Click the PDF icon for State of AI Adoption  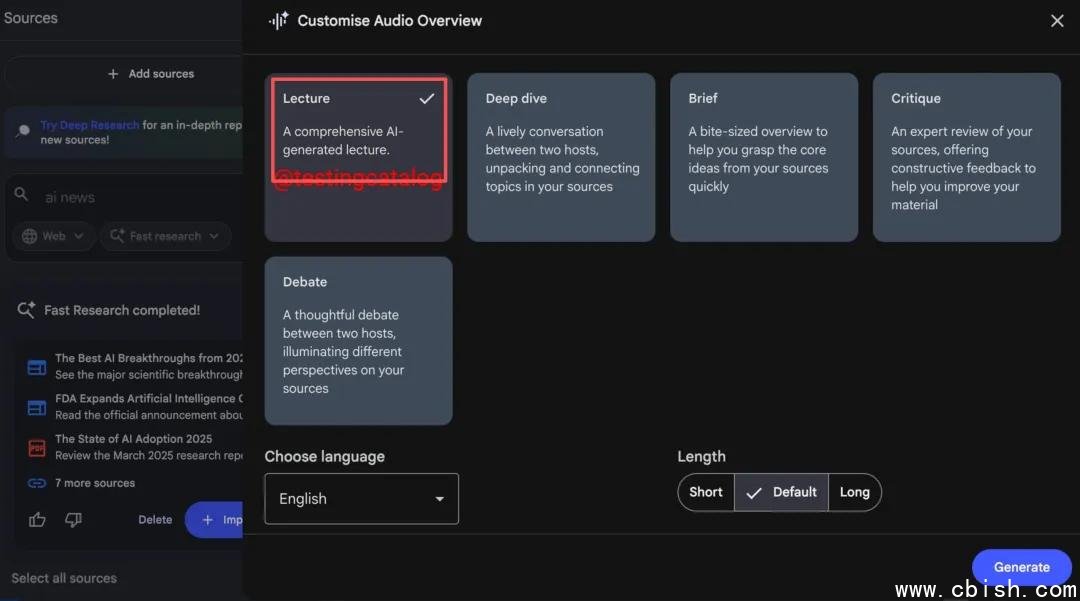click(x=37, y=448)
